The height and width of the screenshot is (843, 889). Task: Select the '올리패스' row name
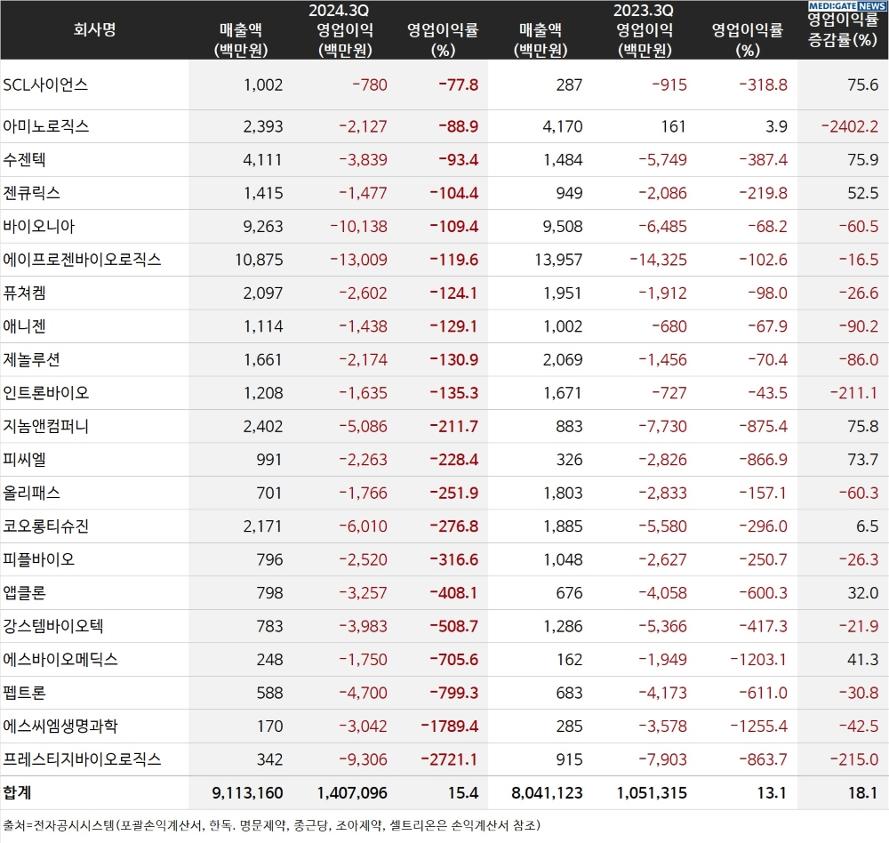(32, 493)
